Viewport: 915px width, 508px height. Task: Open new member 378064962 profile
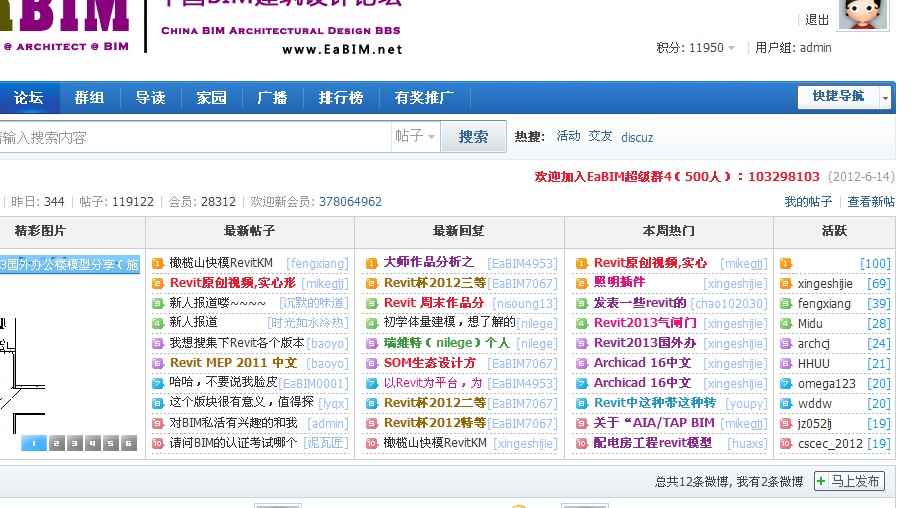(350, 202)
